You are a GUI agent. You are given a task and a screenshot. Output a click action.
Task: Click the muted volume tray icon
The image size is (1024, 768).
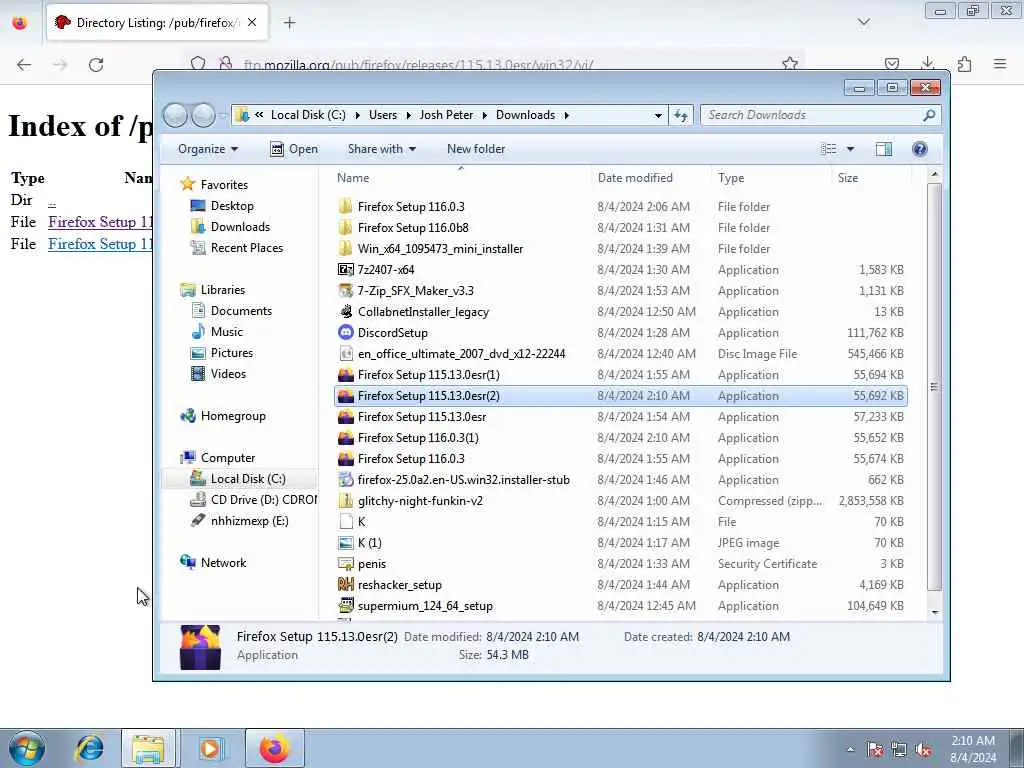point(923,750)
